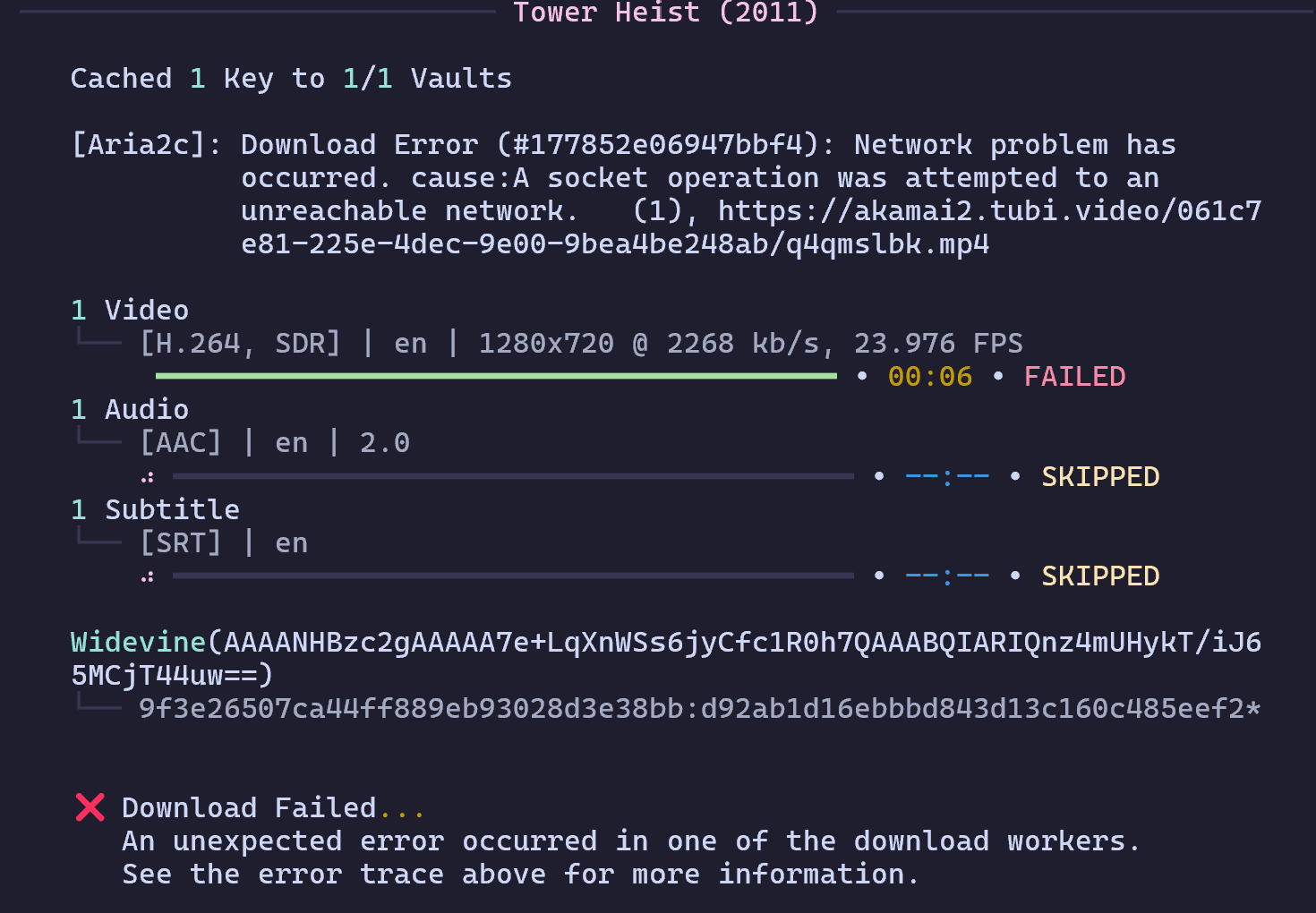Click the pink FAILED status label
Screen dimensions: 1316x913
(x=1074, y=377)
